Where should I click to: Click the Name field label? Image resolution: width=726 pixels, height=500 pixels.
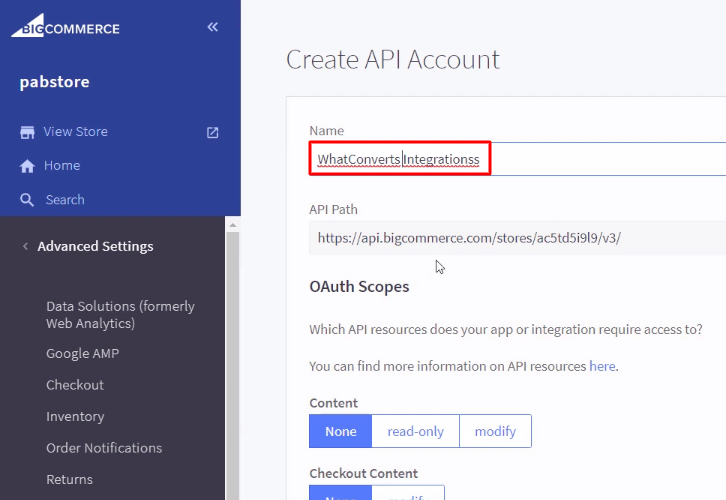click(x=326, y=131)
